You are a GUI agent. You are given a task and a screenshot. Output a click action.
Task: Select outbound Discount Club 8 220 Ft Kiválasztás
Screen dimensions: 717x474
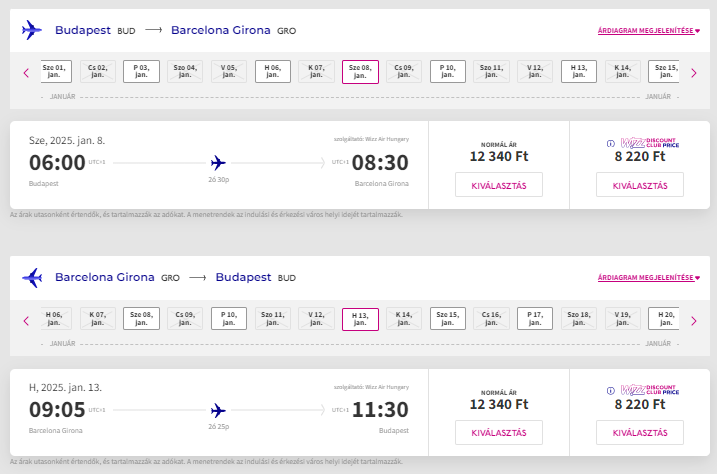click(x=639, y=185)
